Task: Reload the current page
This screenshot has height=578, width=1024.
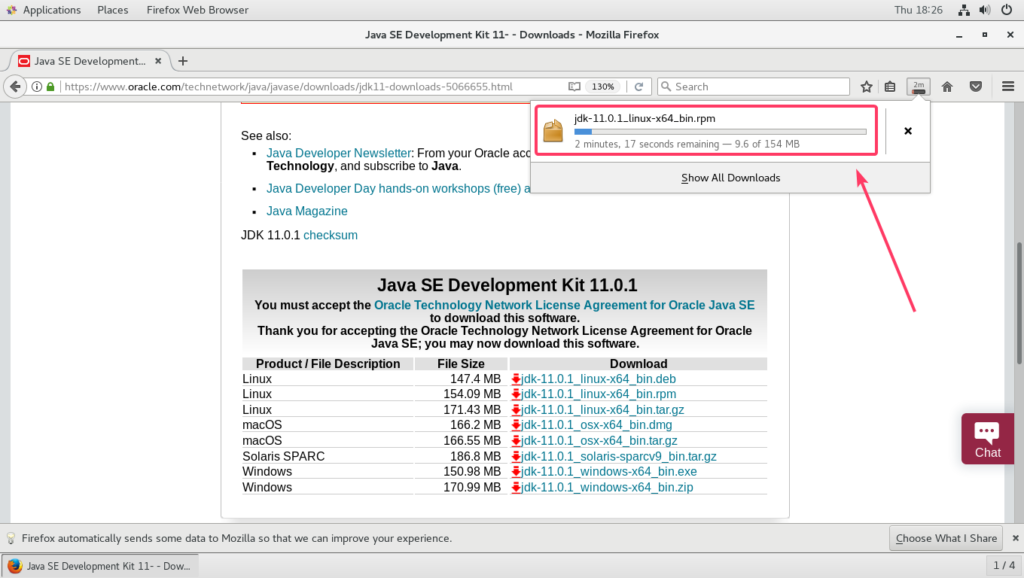Action: [639, 86]
